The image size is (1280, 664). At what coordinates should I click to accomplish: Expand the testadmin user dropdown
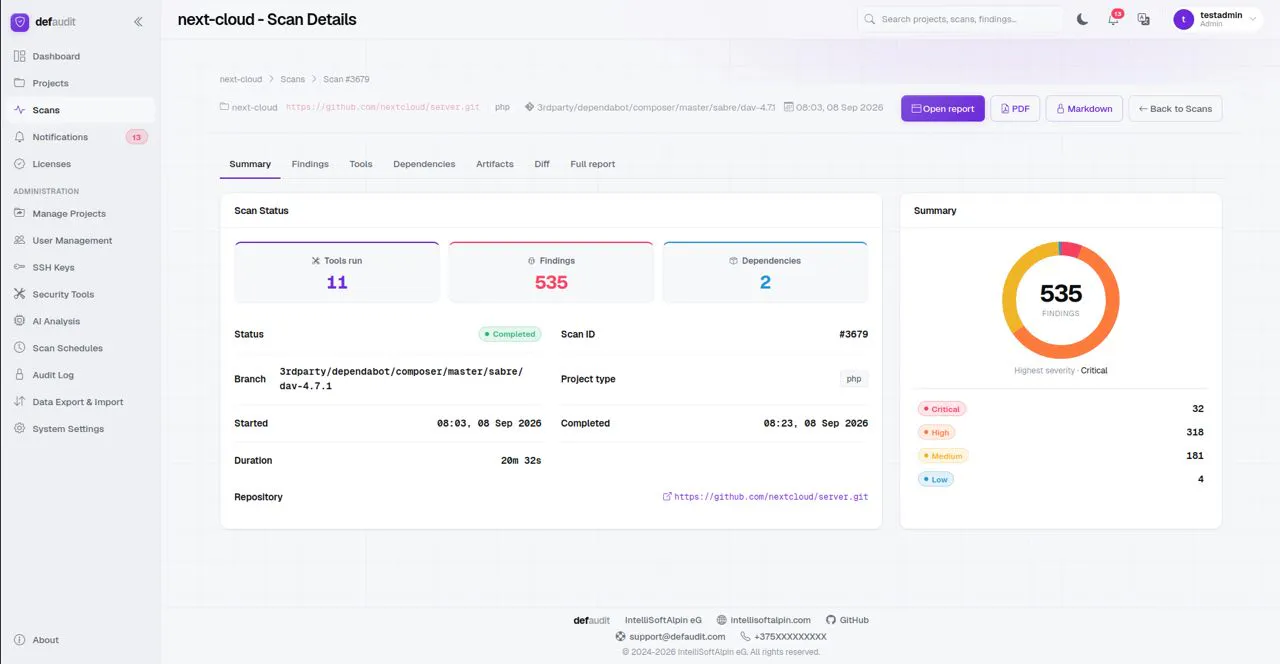pyautogui.click(x=1216, y=19)
